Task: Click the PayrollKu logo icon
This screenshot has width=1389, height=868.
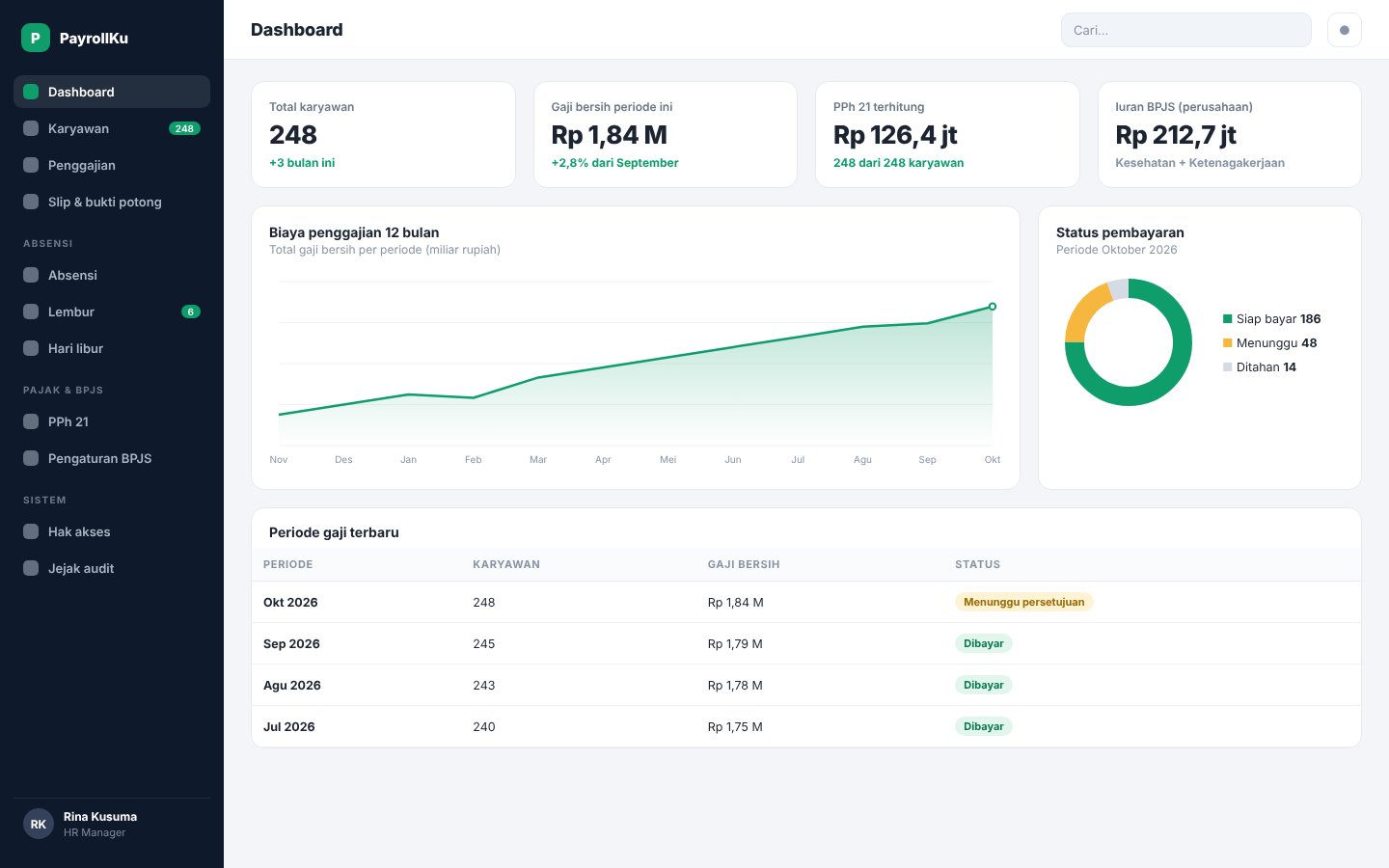Action: click(35, 38)
